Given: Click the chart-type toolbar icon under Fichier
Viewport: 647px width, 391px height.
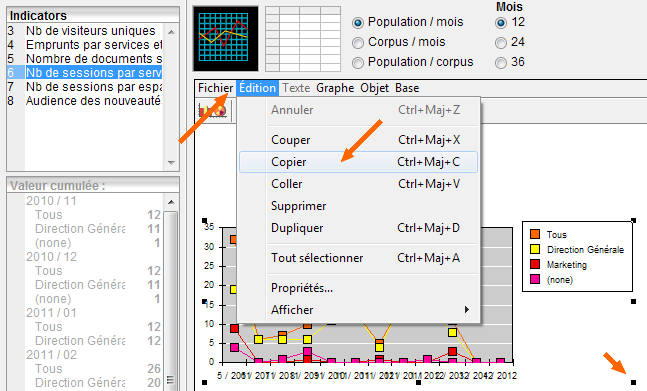Looking at the screenshot, I should click(x=213, y=111).
